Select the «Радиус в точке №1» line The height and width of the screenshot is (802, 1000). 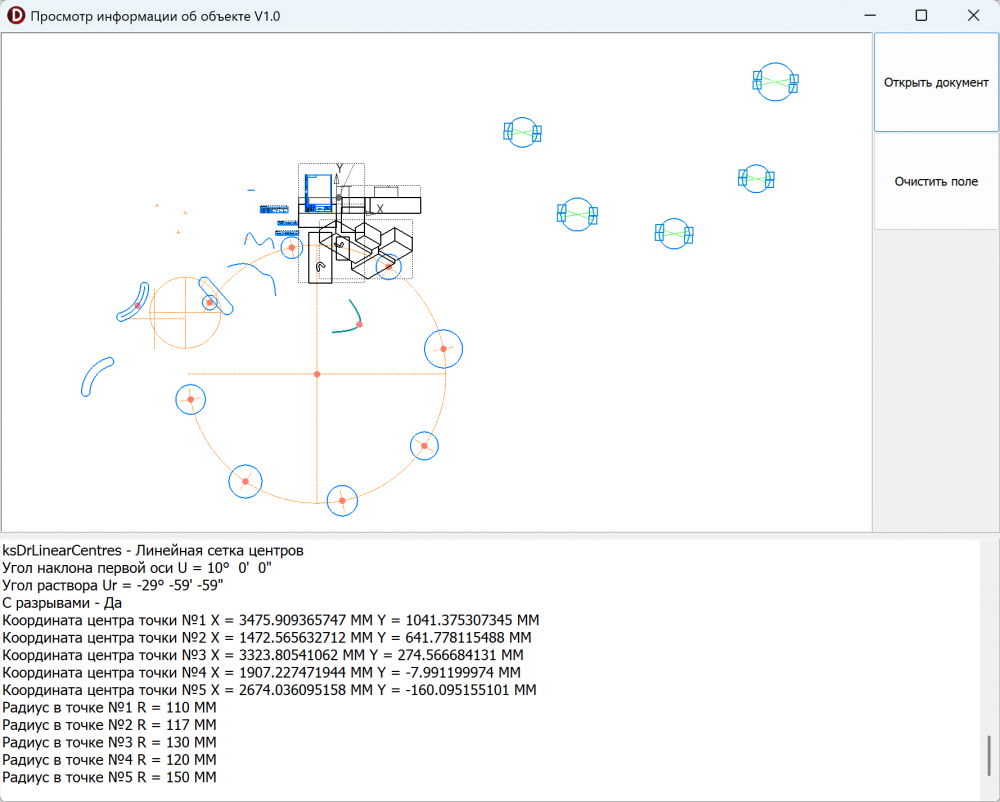pos(109,708)
